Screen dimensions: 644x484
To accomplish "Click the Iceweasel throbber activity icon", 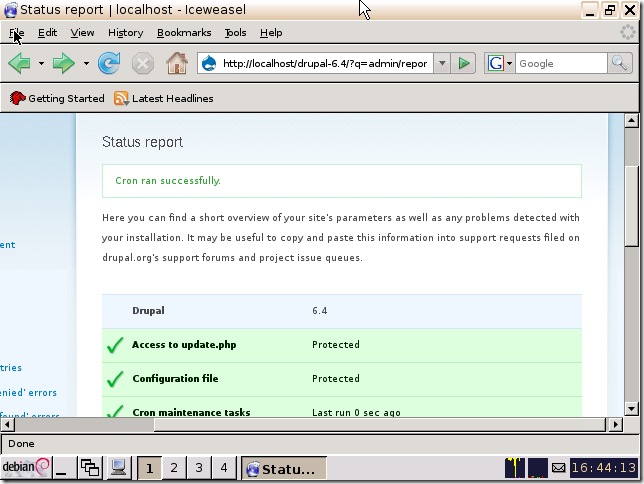I will point(628,32).
